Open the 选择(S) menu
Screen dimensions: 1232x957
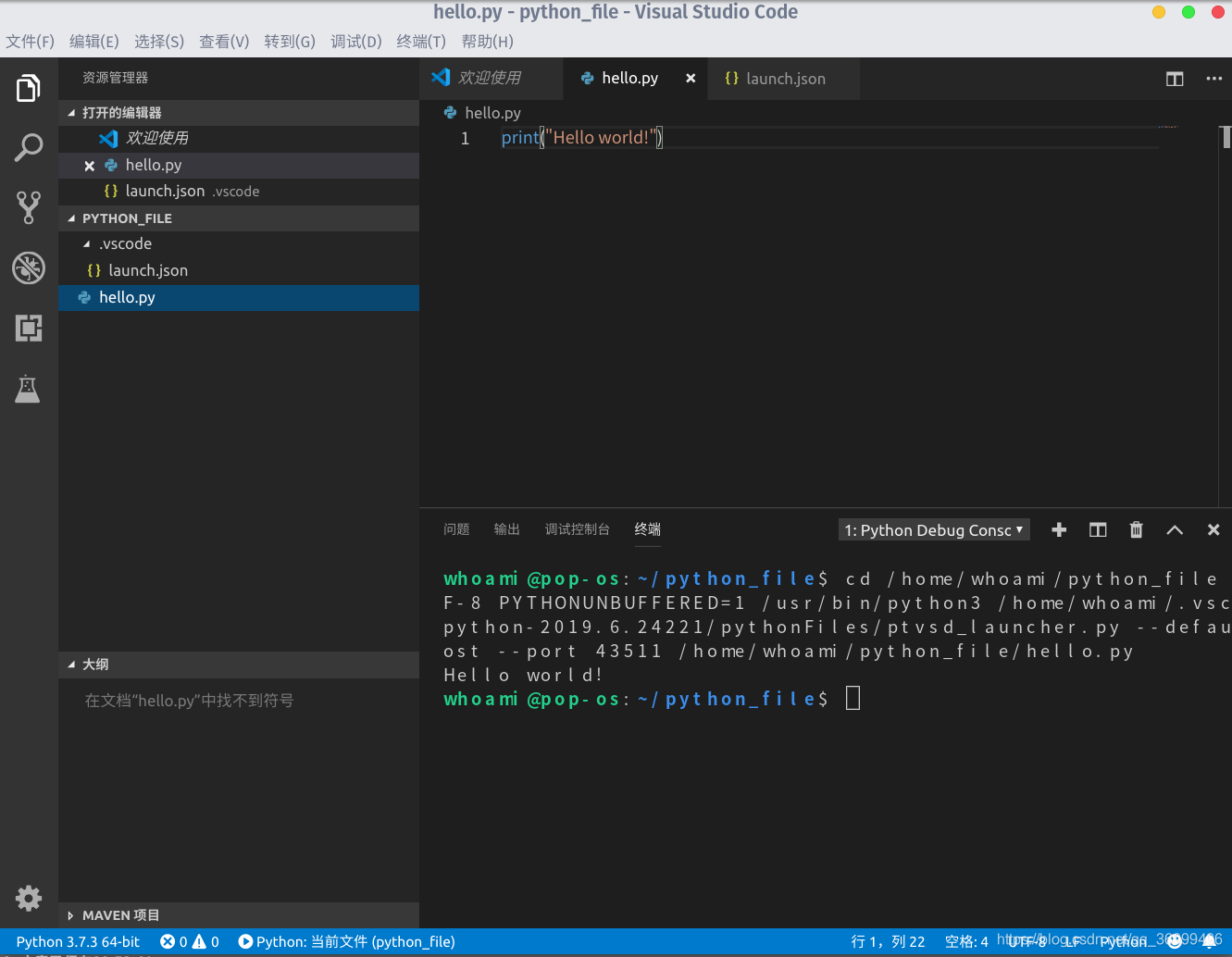coord(159,42)
